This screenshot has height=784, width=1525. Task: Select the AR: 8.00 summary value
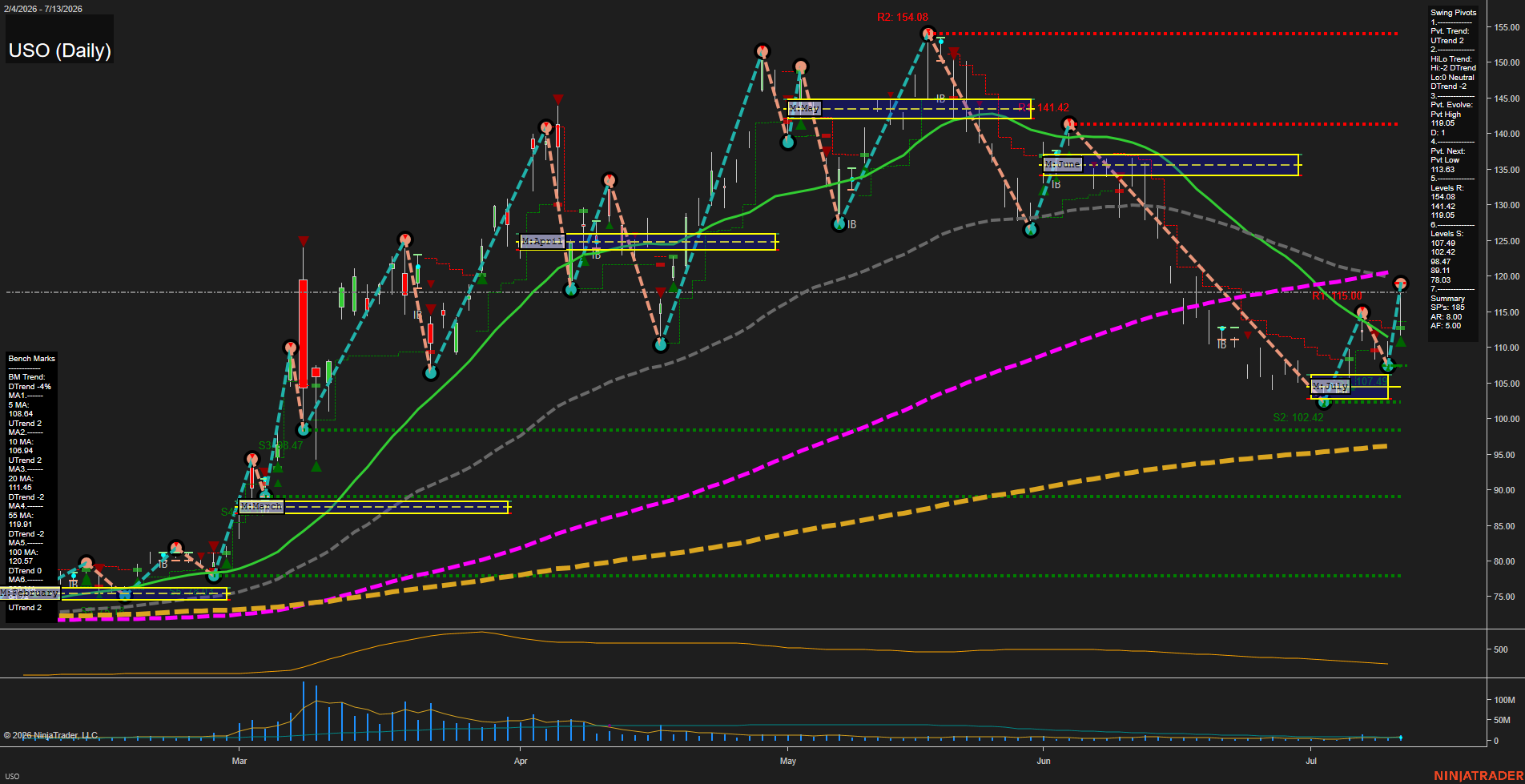click(x=1446, y=317)
